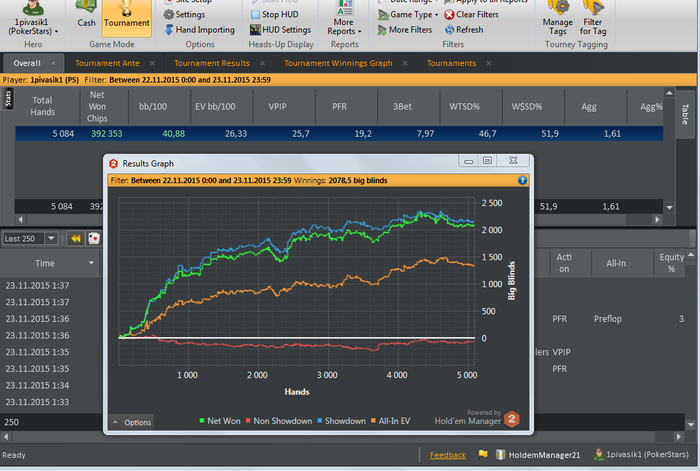Viewport: 700px width, 471px height.
Task: Click the hands list right scroll arrow
Action: [x=679, y=437]
